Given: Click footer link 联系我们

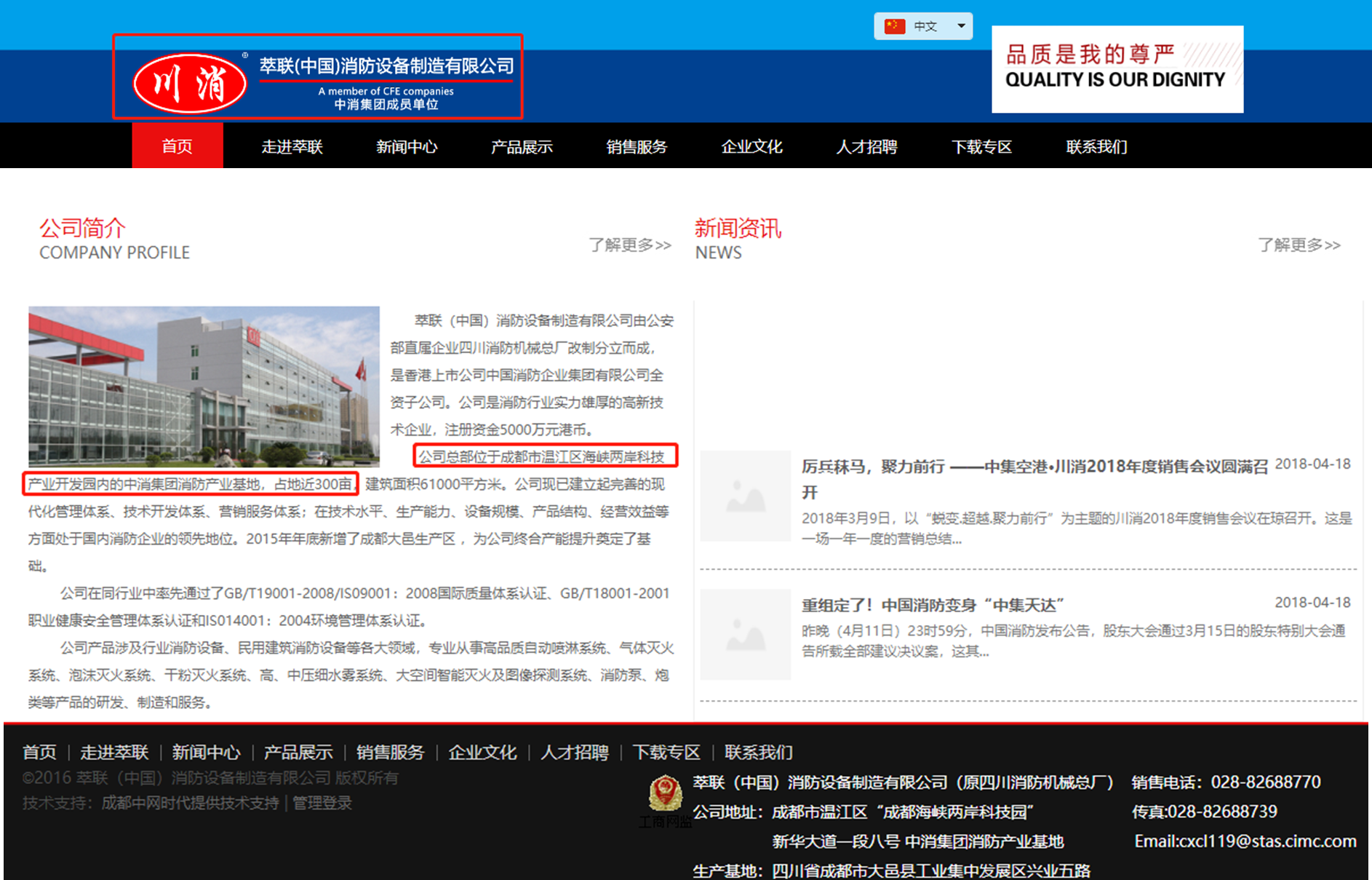Looking at the screenshot, I should (759, 752).
